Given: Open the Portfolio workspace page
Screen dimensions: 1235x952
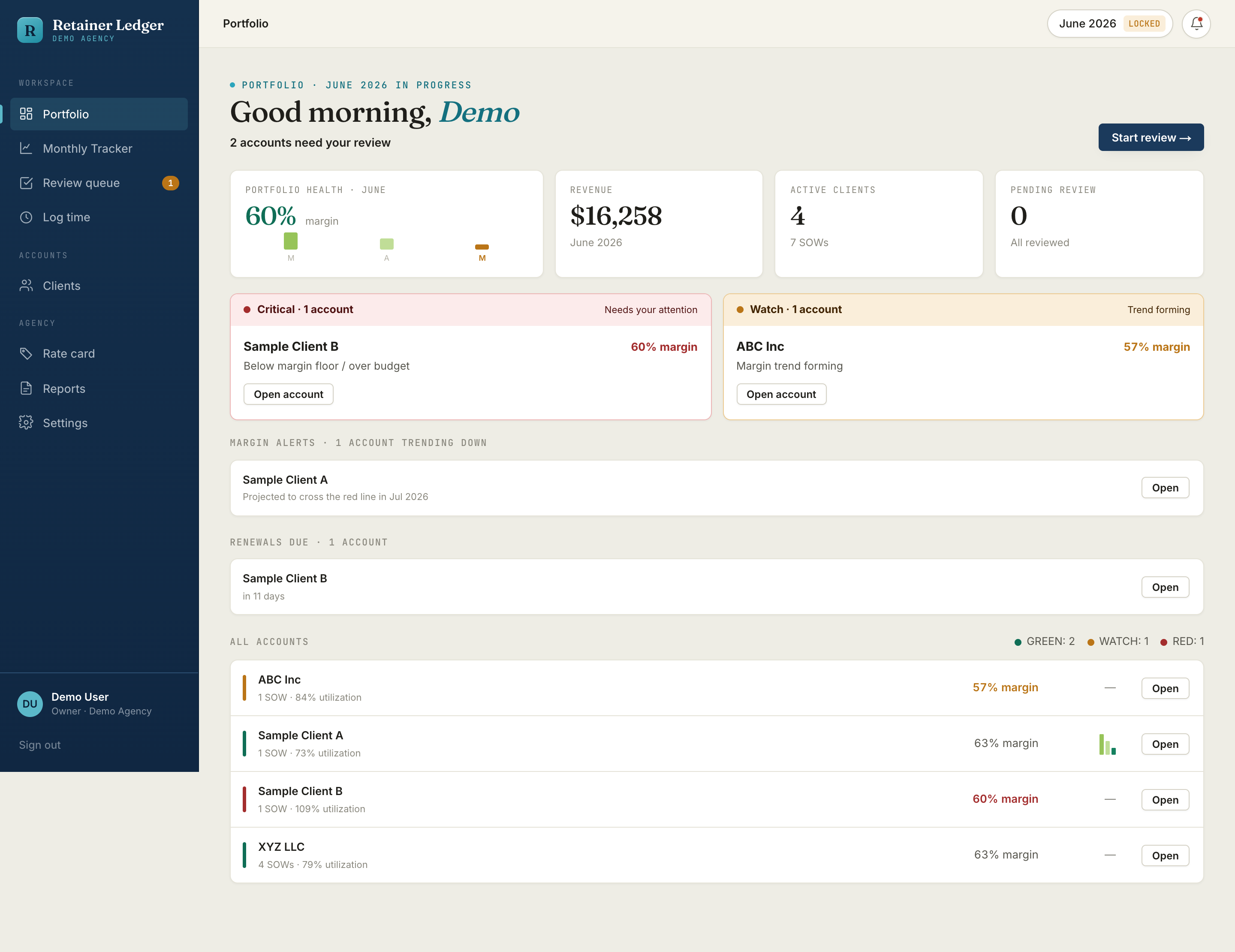Looking at the screenshot, I should [99, 114].
